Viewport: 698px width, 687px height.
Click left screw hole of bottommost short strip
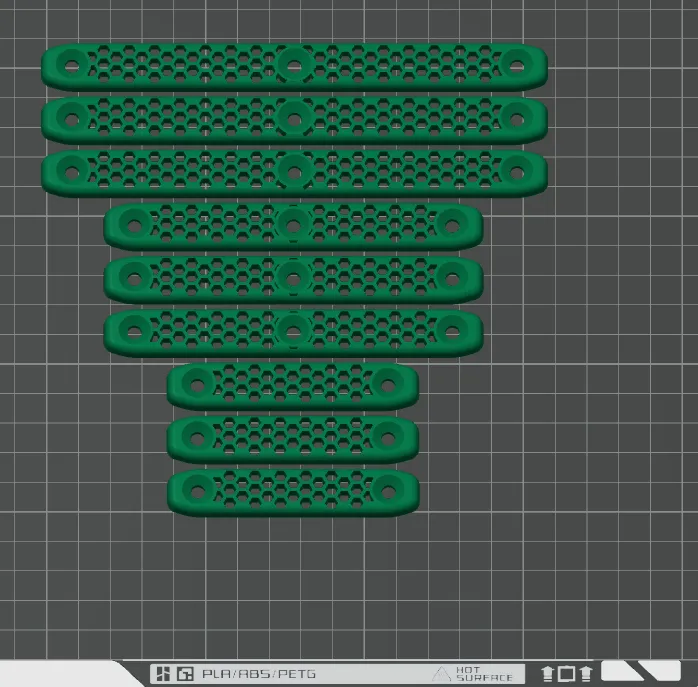(x=198, y=492)
